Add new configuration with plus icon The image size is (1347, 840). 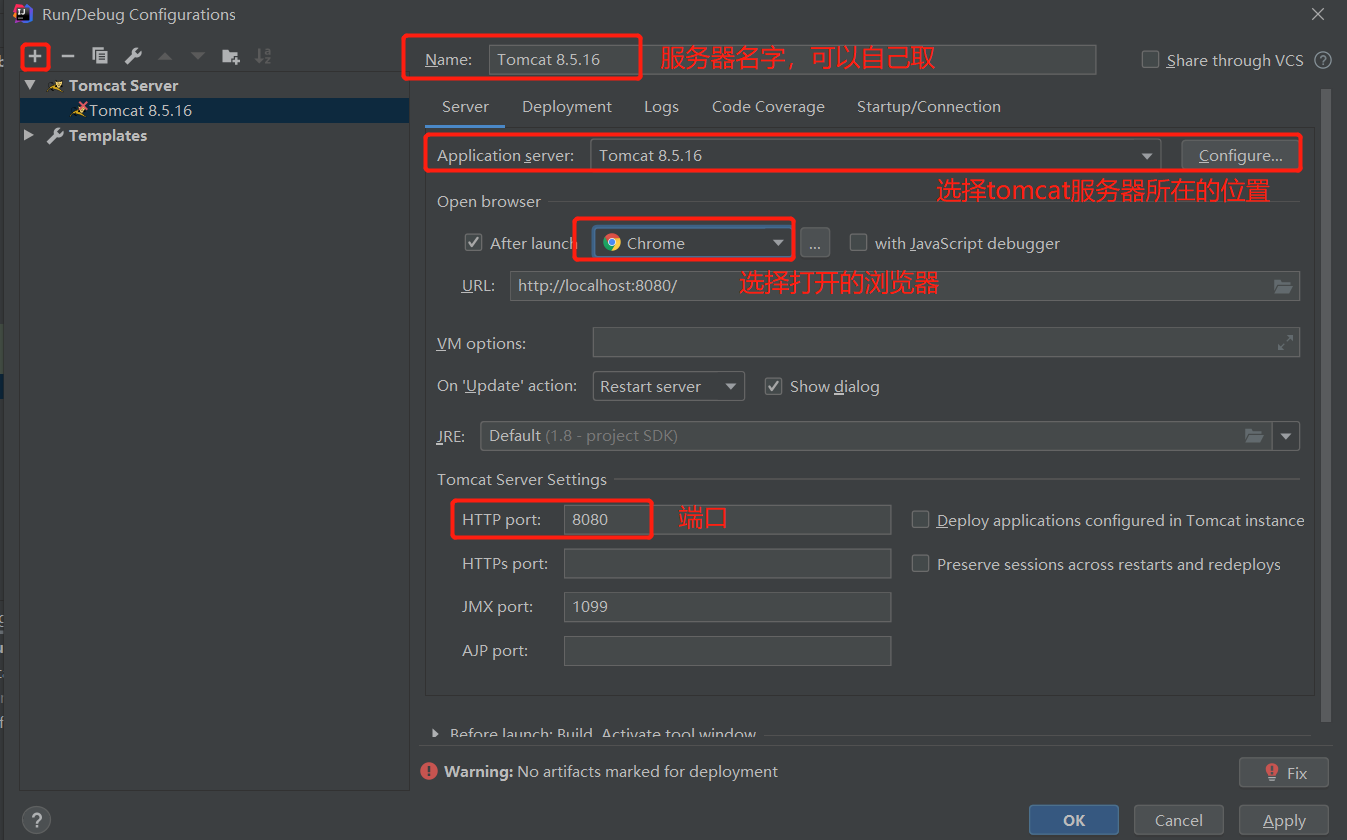tap(35, 56)
